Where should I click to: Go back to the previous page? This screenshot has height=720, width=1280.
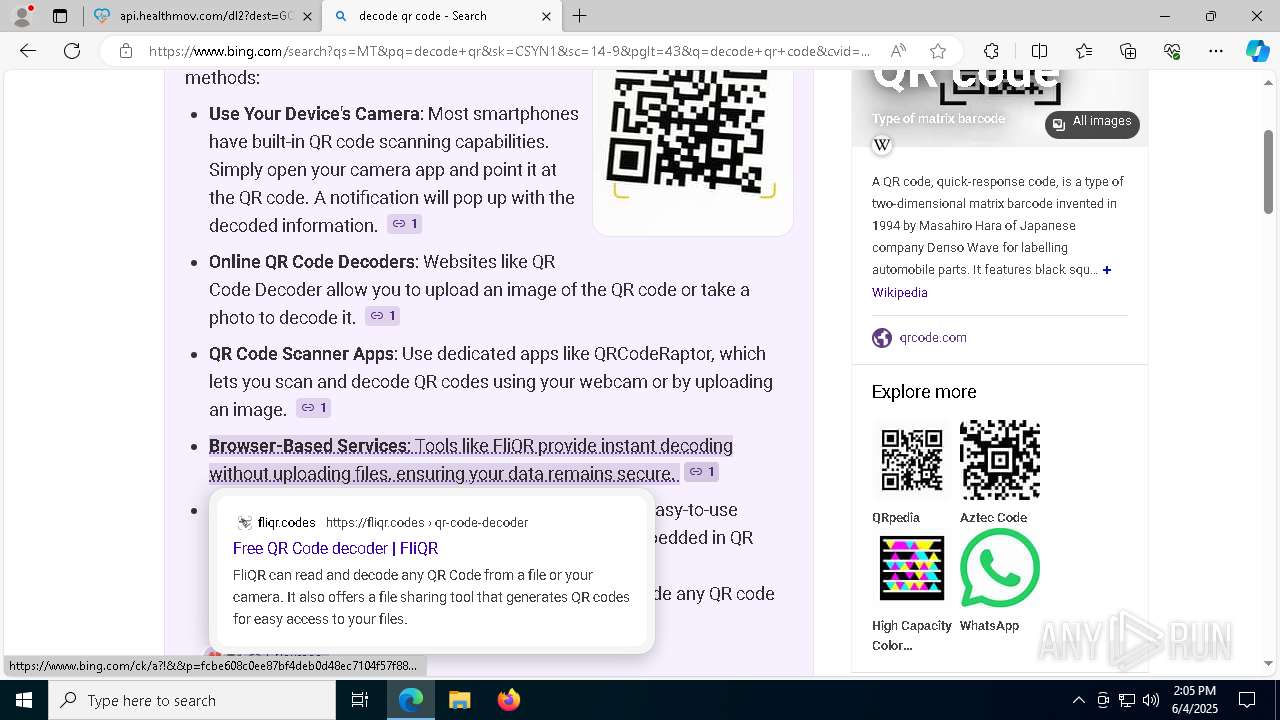[x=28, y=51]
